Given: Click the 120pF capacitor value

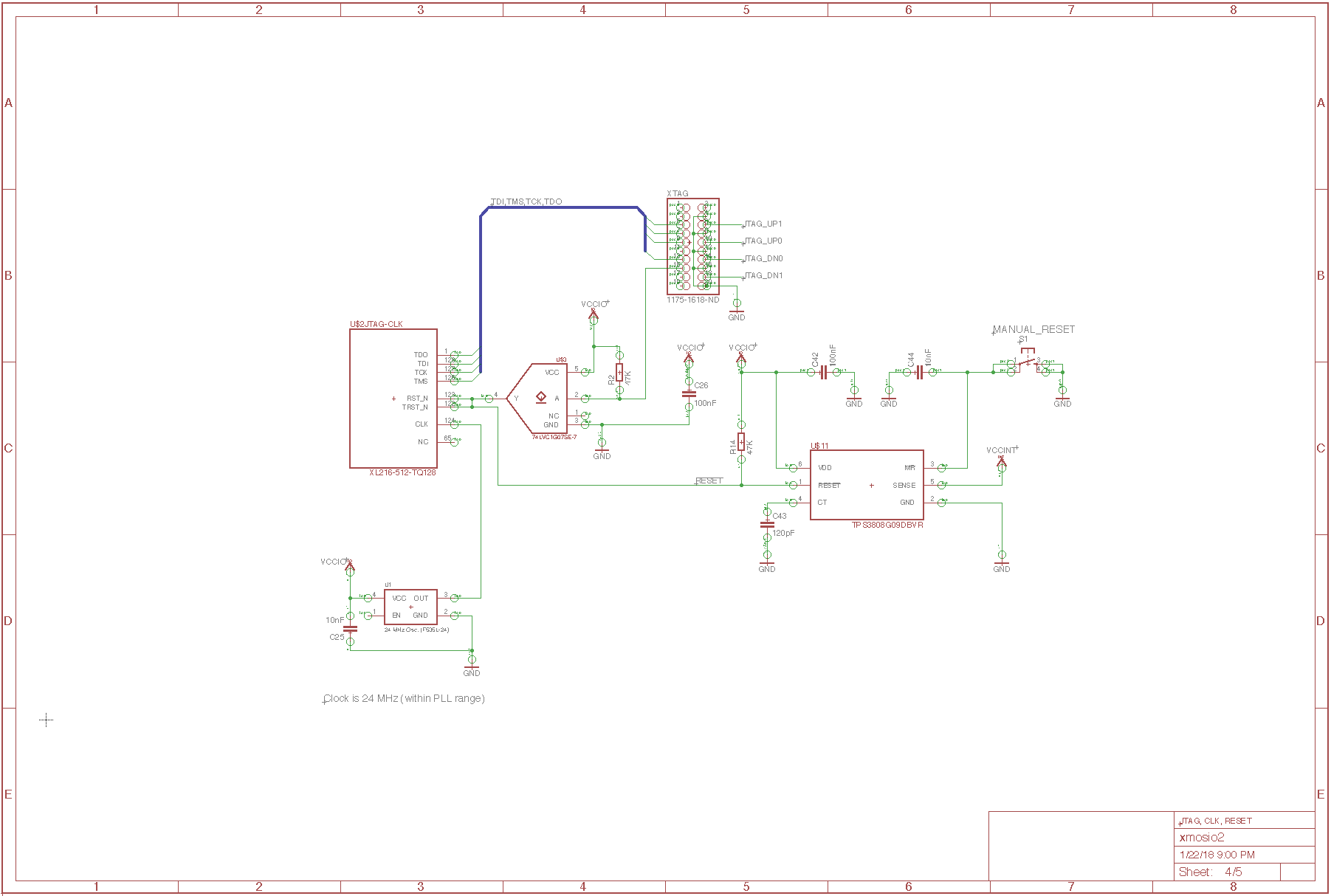Looking at the screenshot, I should pyautogui.click(x=783, y=533).
